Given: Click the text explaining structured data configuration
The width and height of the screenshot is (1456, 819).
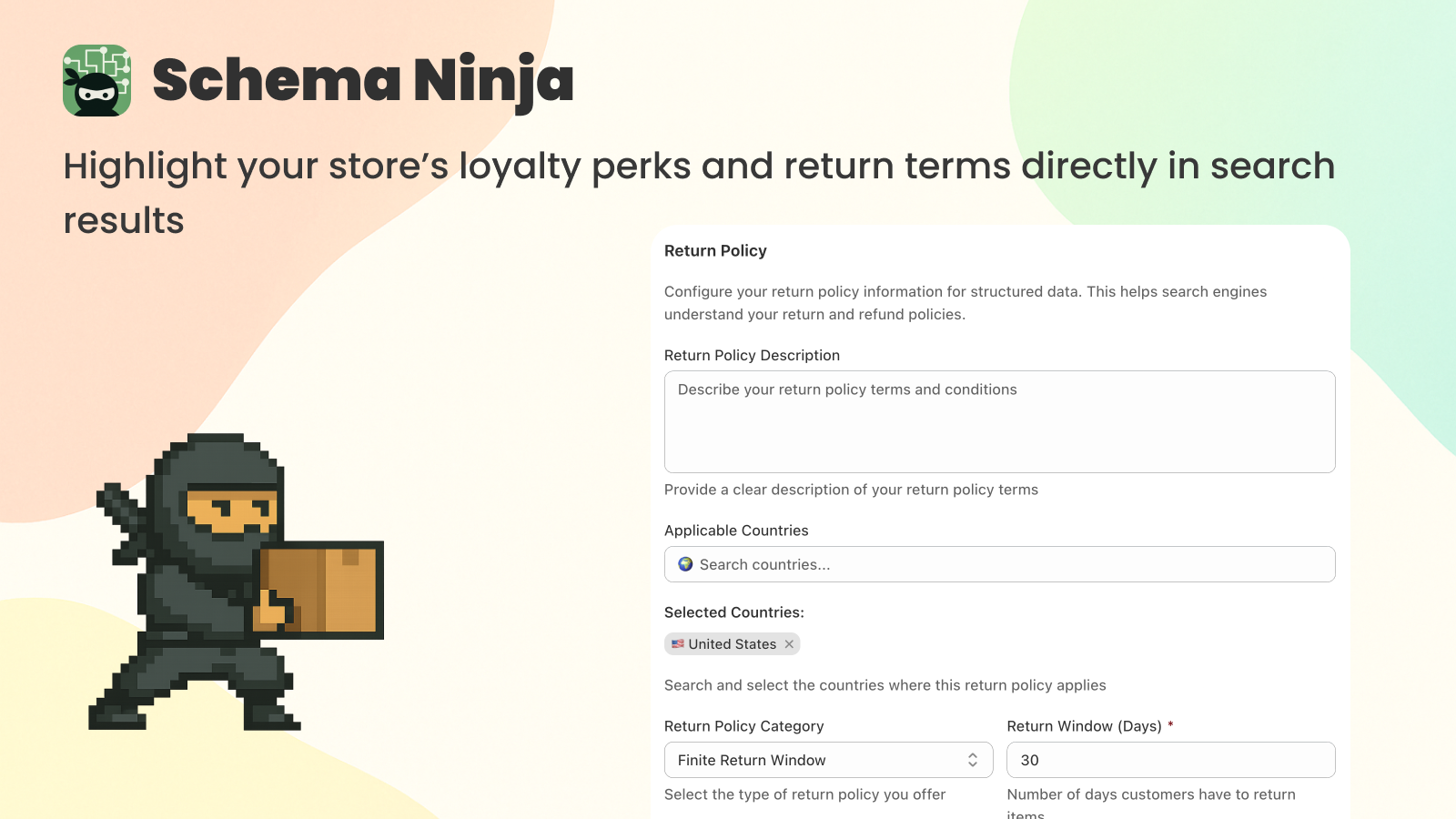Looking at the screenshot, I should pos(965,302).
